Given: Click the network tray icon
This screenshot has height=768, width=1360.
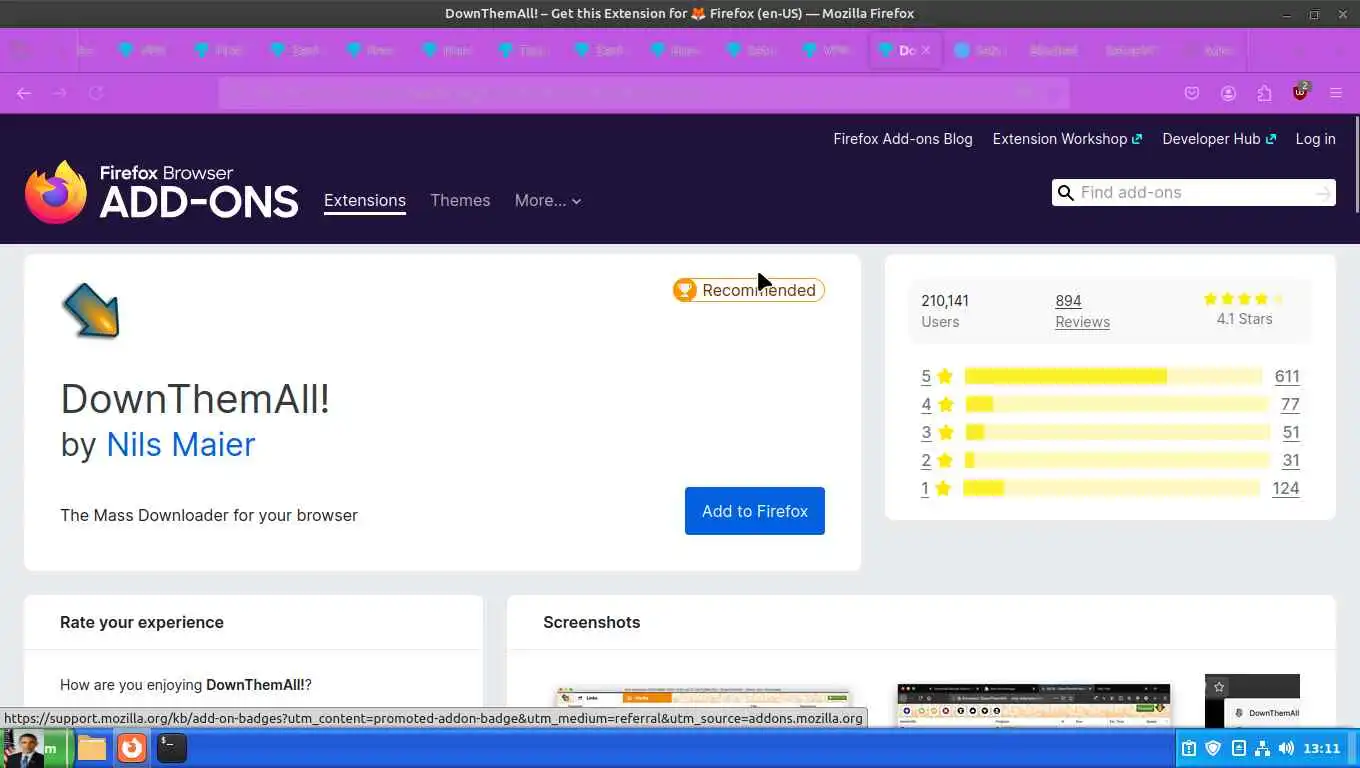Looking at the screenshot, I should click(1262, 748).
